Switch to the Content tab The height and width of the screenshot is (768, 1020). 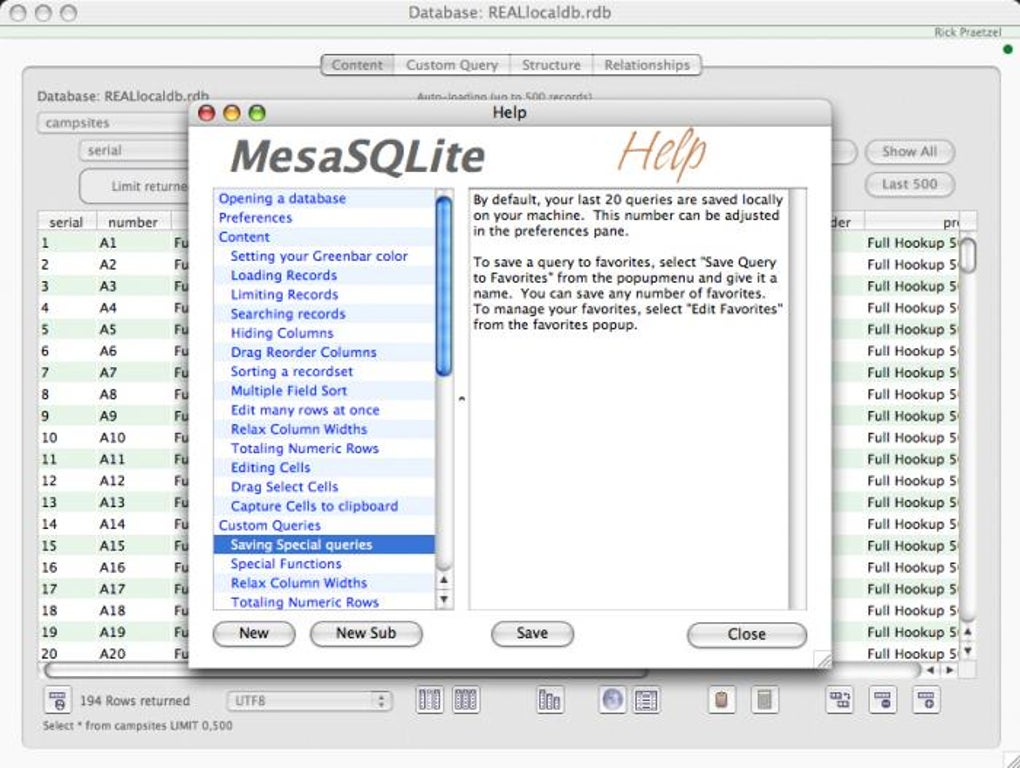pos(357,65)
